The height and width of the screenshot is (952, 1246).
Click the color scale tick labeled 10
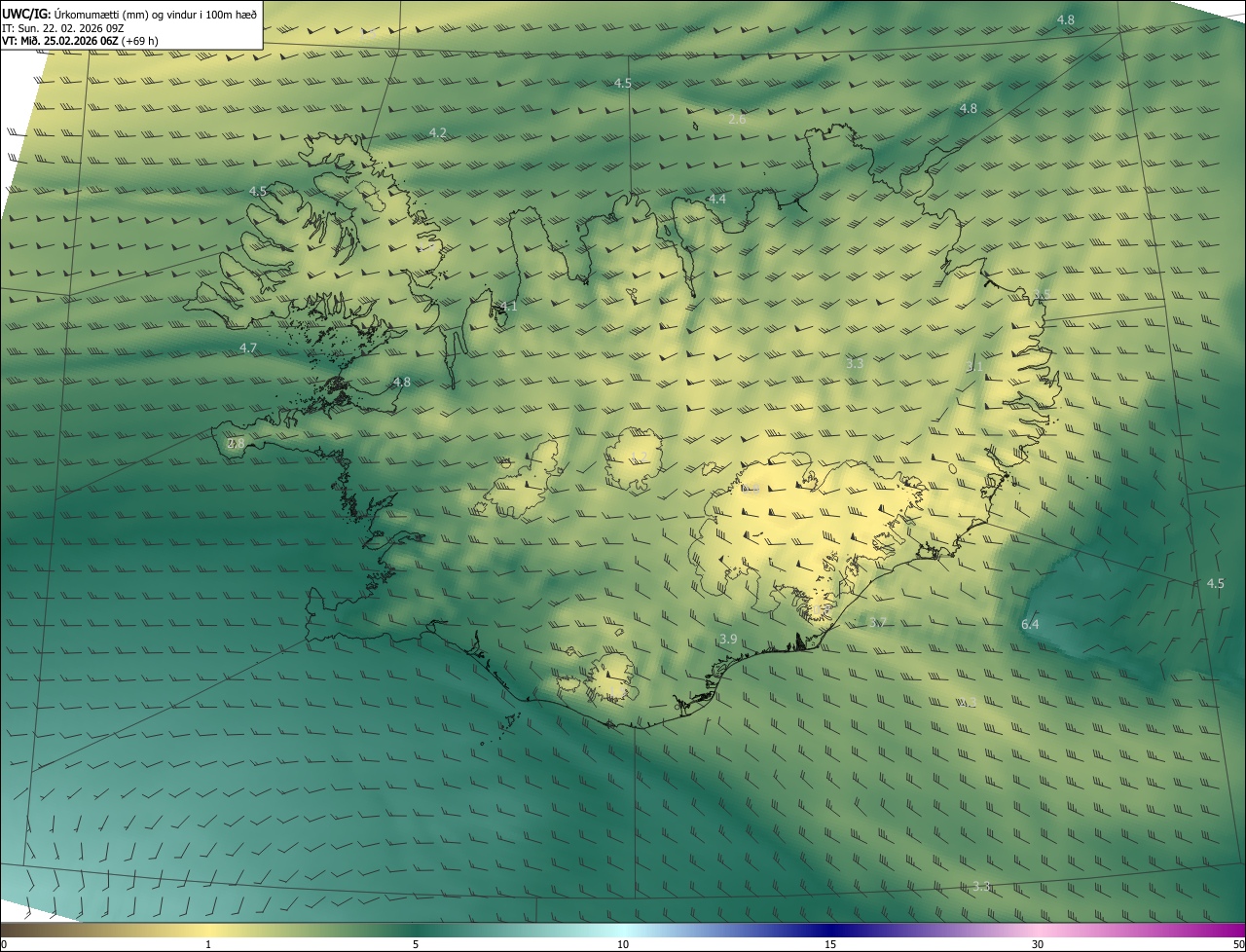[x=623, y=944]
